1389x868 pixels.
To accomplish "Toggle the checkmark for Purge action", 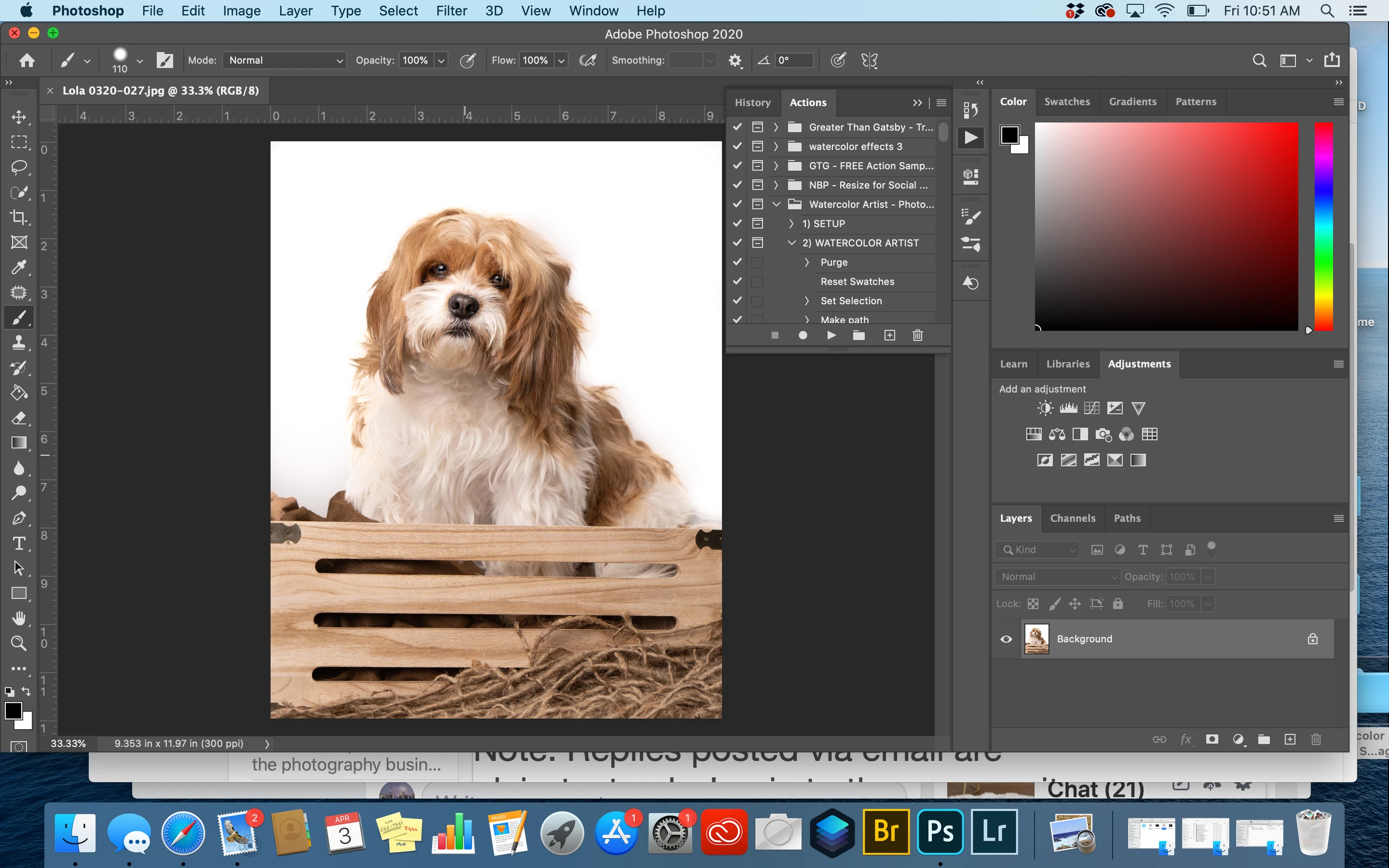I will pyautogui.click(x=737, y=262).
